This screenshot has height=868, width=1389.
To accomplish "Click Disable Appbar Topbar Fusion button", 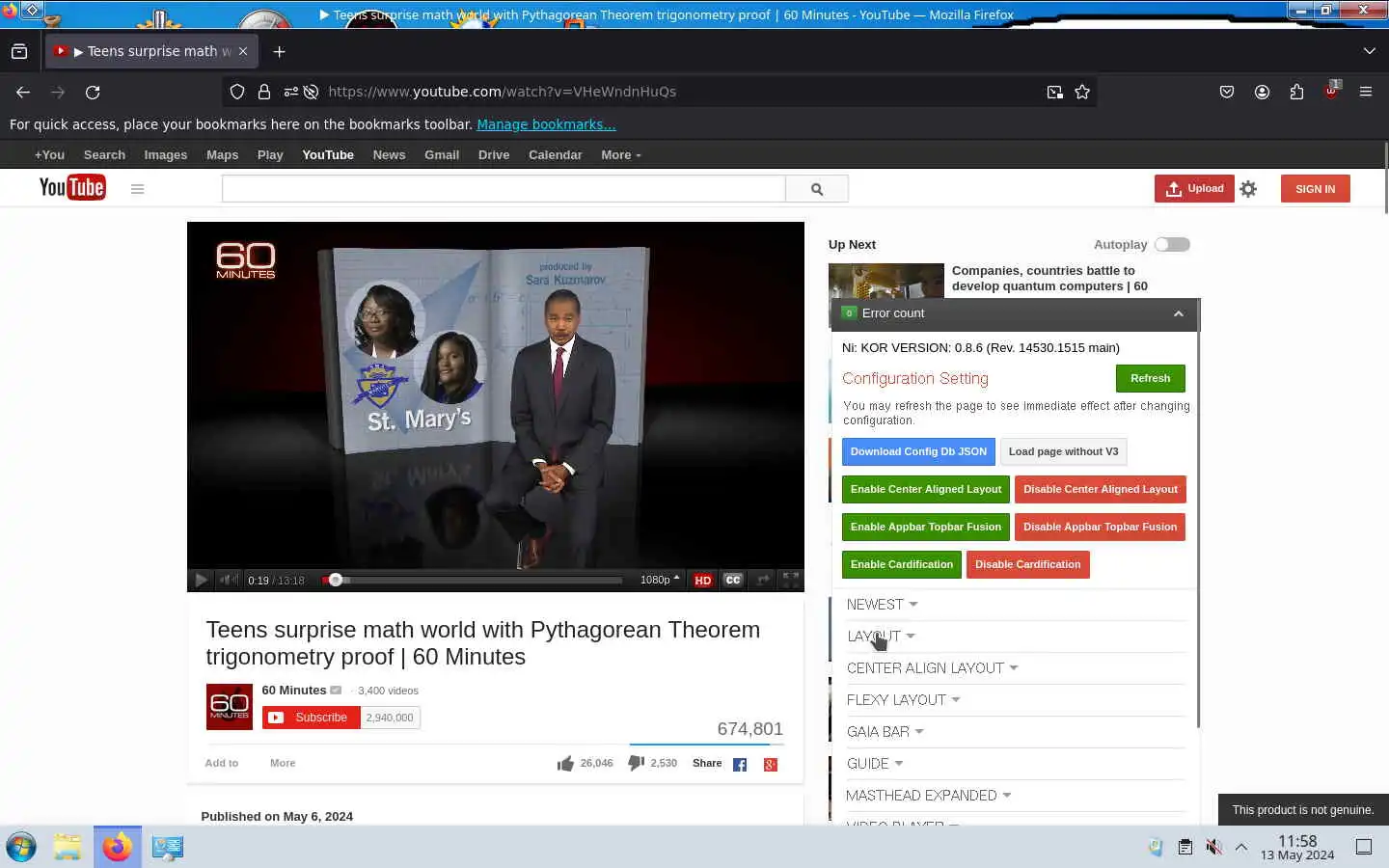I will [1100, 527].
